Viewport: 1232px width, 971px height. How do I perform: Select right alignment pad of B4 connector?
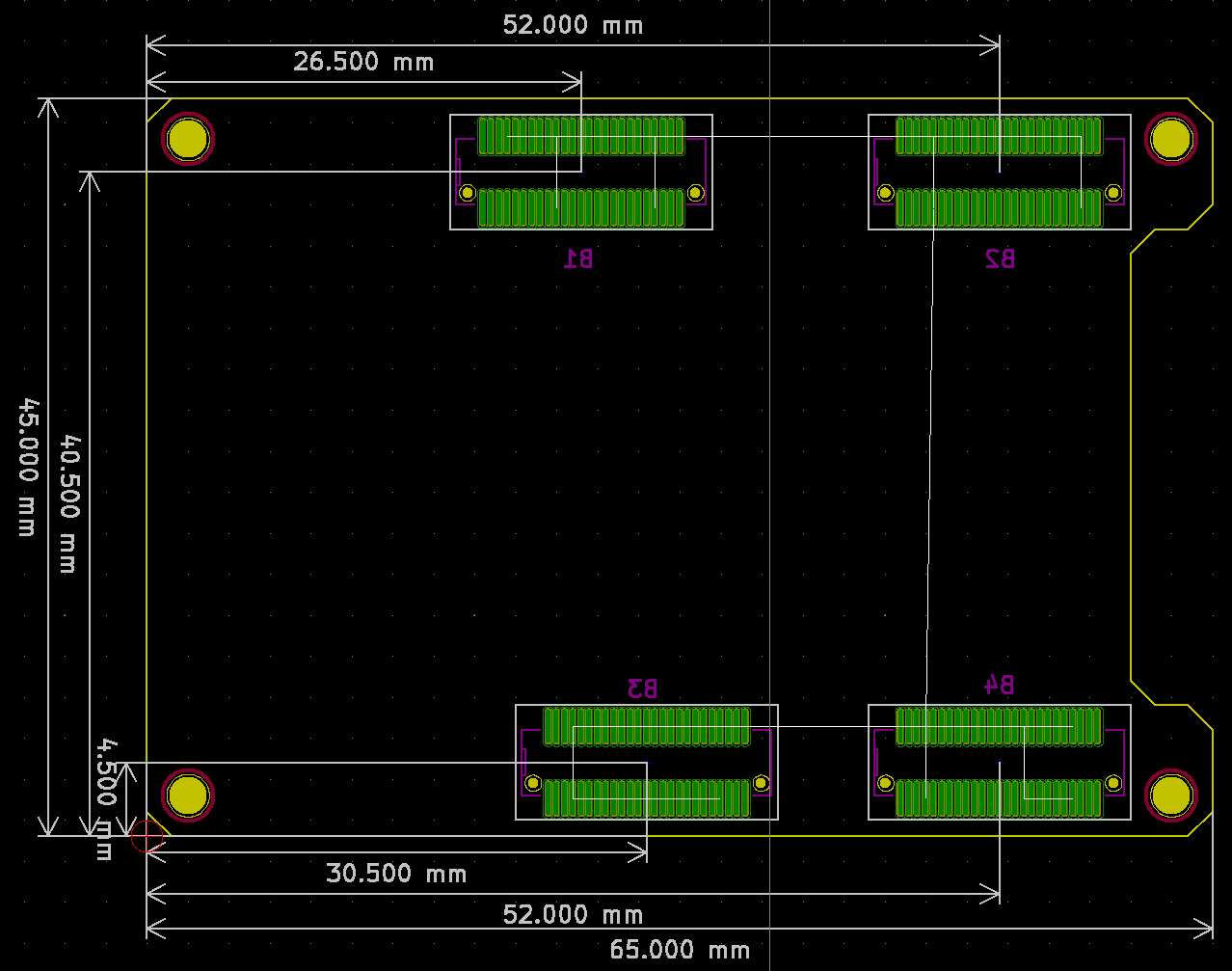pyautogui.click(x=1113, y=783)
